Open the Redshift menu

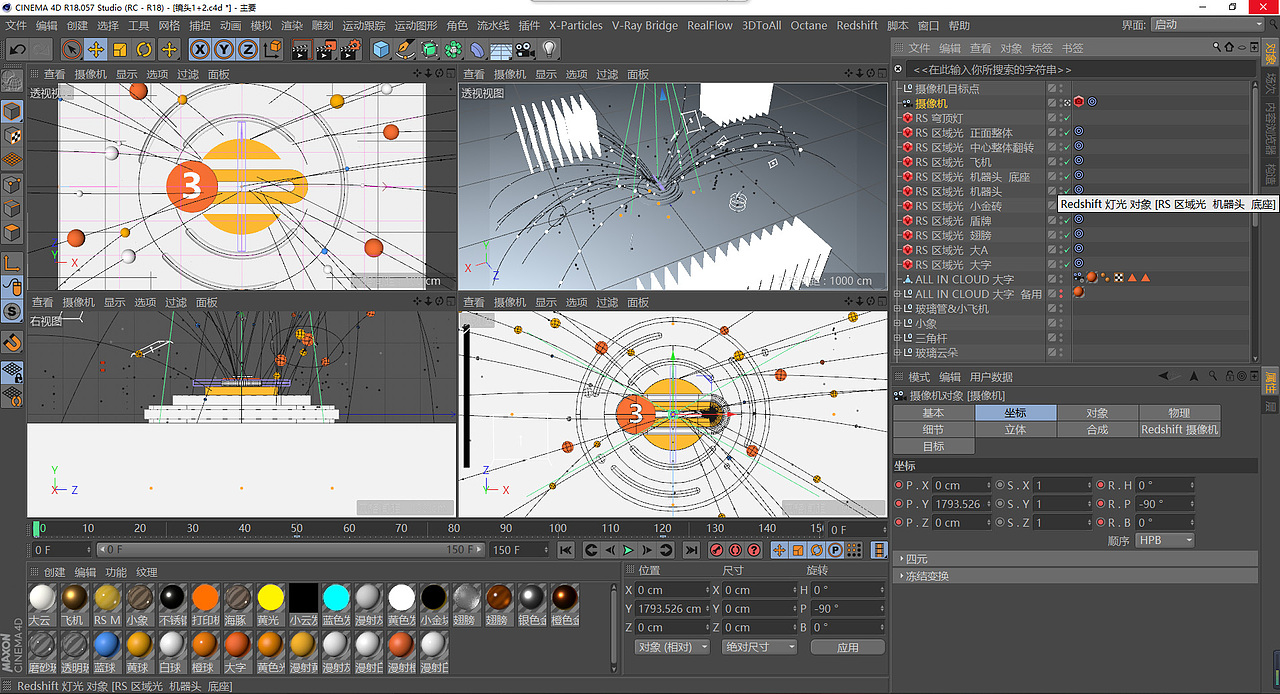coord(857,25)
